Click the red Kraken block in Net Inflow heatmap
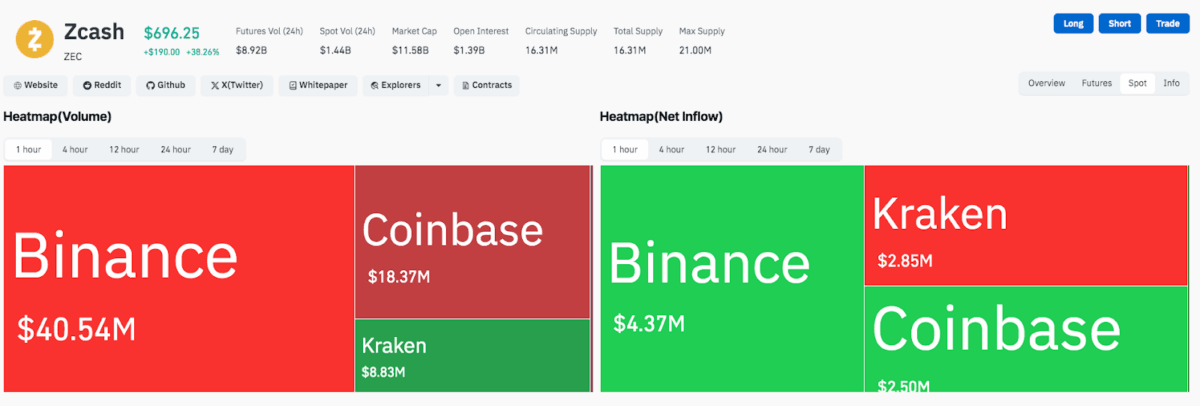 coord(1027,226)
